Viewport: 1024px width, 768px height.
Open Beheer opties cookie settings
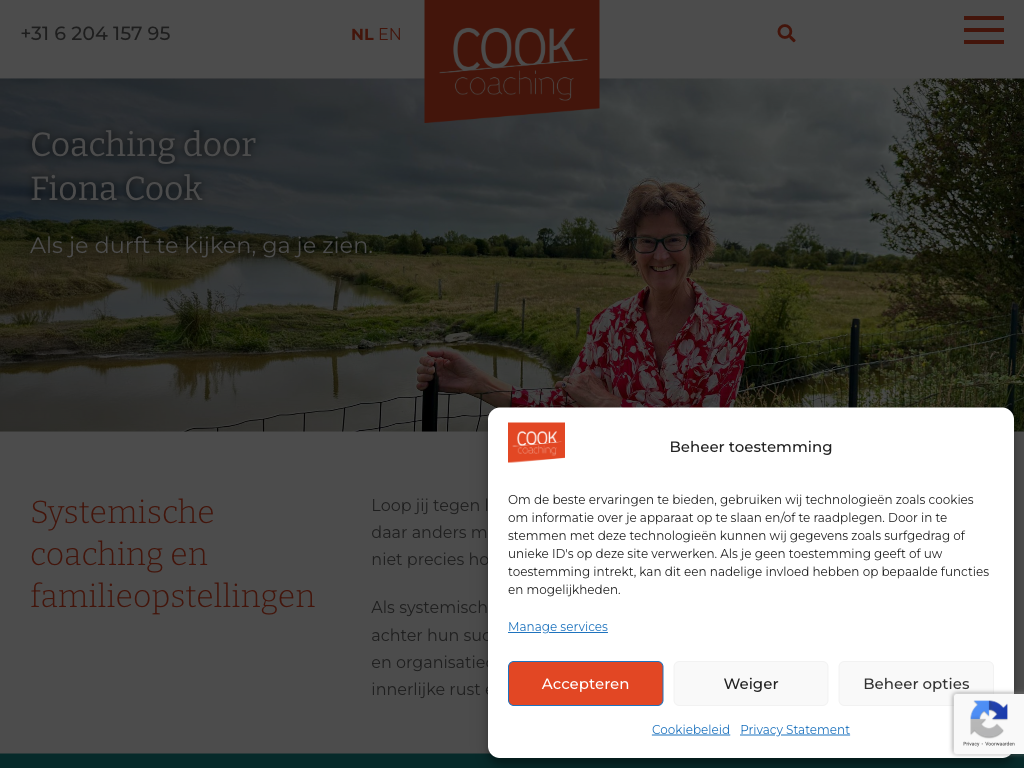click(916, 683)
